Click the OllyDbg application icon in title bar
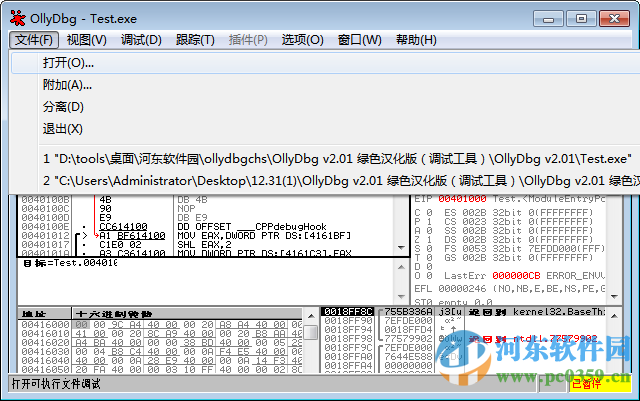This screenshot has width=640, height=401. 18,18
